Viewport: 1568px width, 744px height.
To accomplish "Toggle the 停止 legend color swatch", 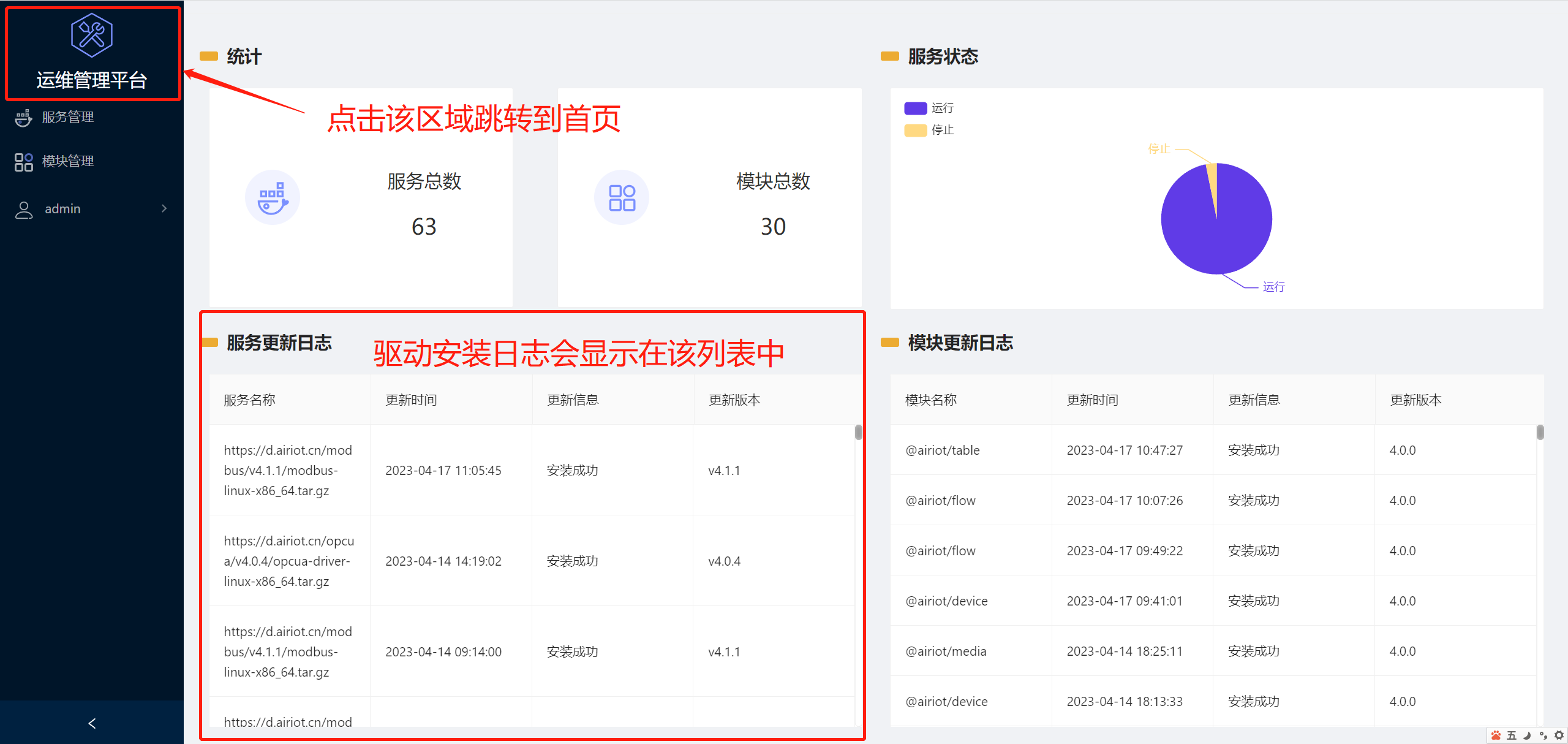I will tap(915, 130).
